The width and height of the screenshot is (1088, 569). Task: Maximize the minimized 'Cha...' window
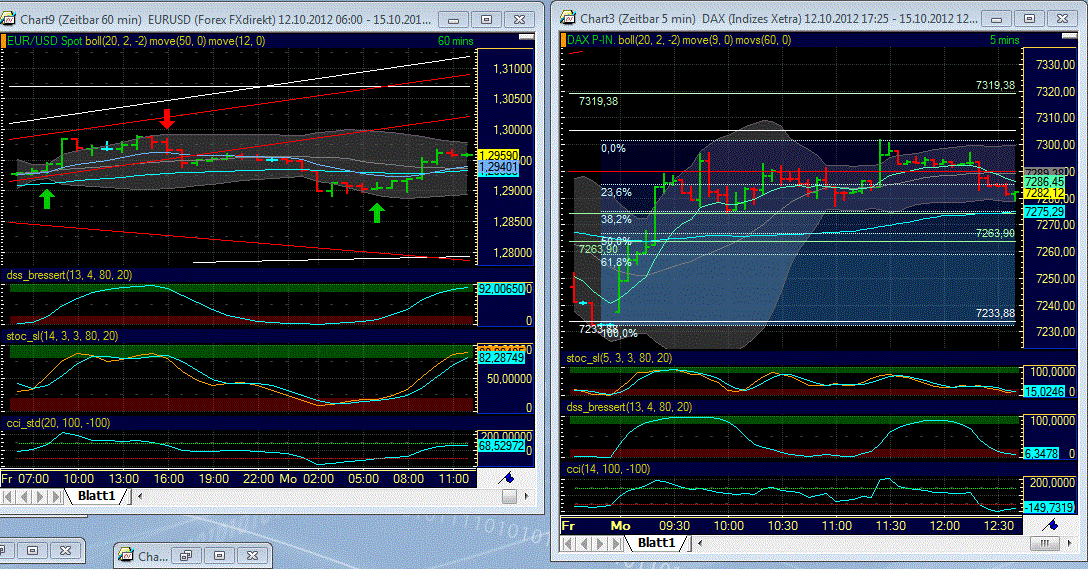tap(219, 555)
